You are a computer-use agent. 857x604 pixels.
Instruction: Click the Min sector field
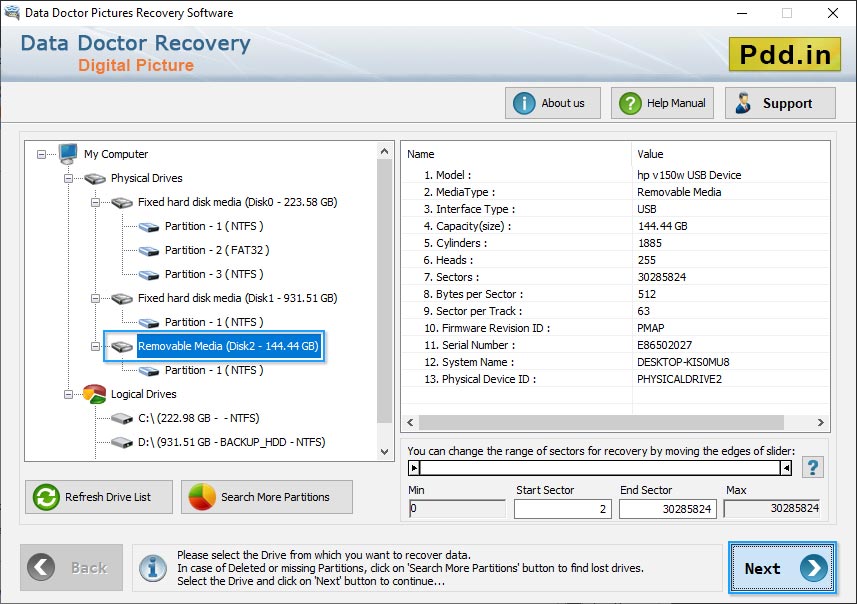click(457, 508)
